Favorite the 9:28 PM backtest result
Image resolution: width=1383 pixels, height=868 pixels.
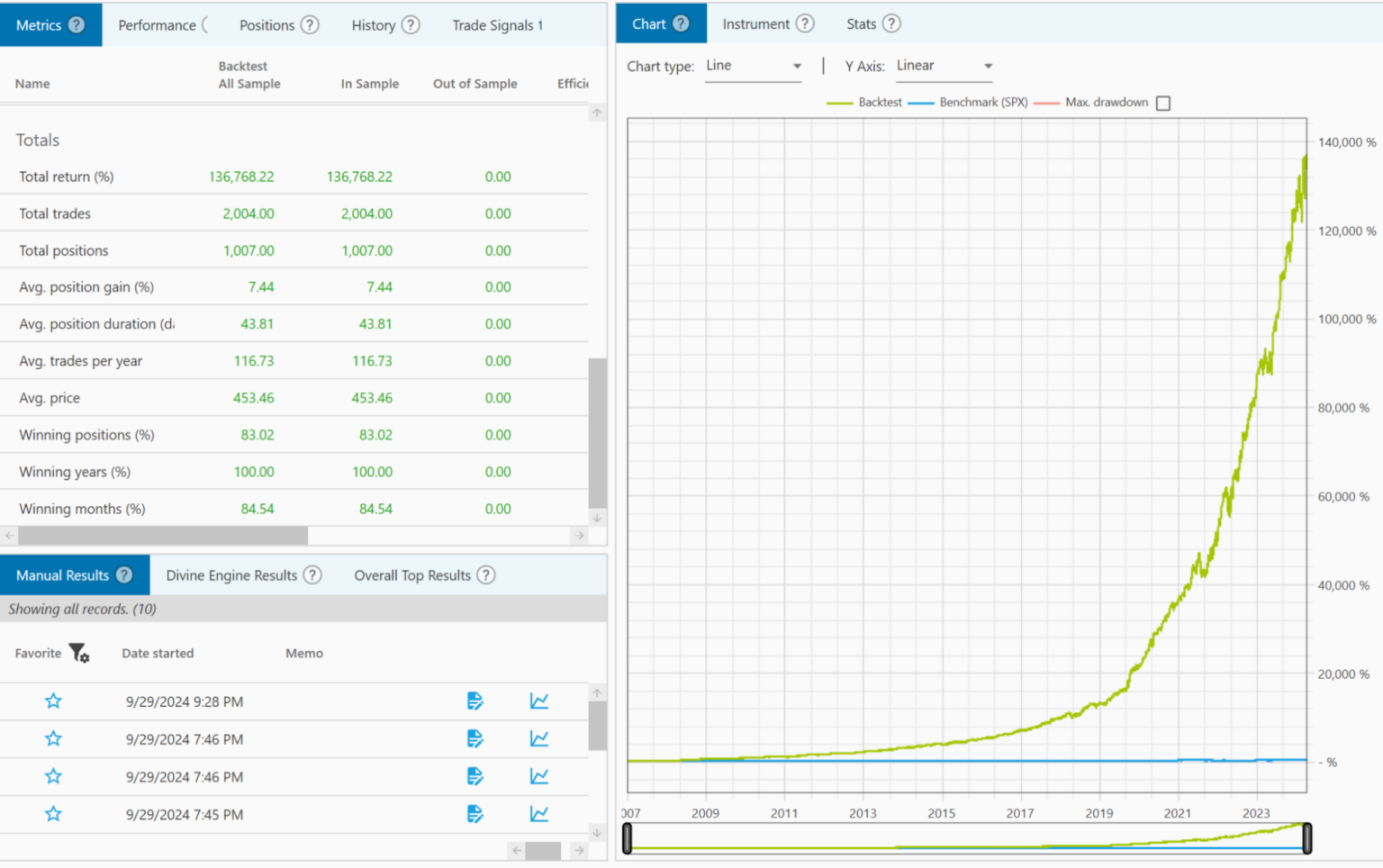click(53, 701)
